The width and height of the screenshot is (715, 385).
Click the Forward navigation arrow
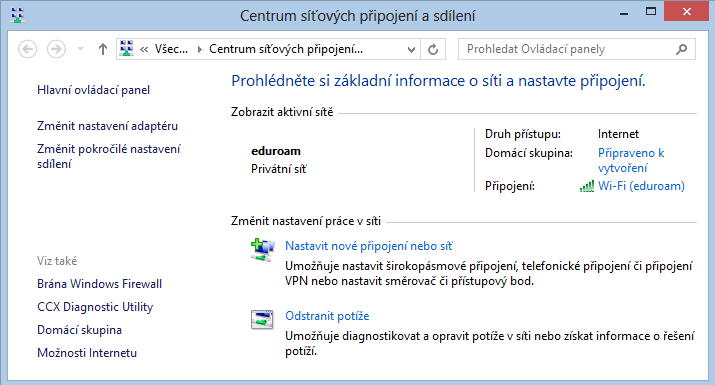click(x=56, y=49)
